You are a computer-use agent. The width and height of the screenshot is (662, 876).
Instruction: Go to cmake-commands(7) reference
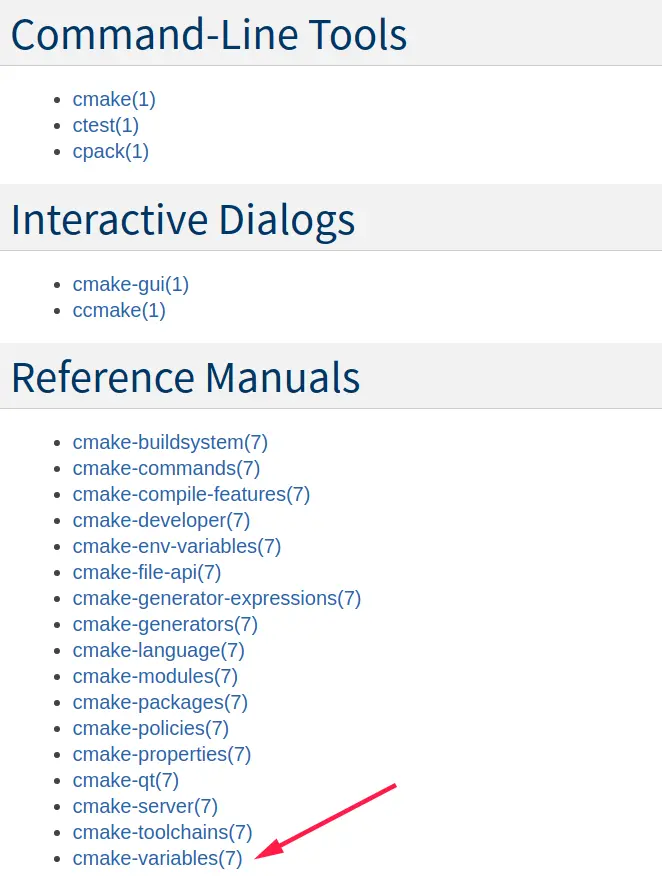pyautogui.click(x=166, y=468)
